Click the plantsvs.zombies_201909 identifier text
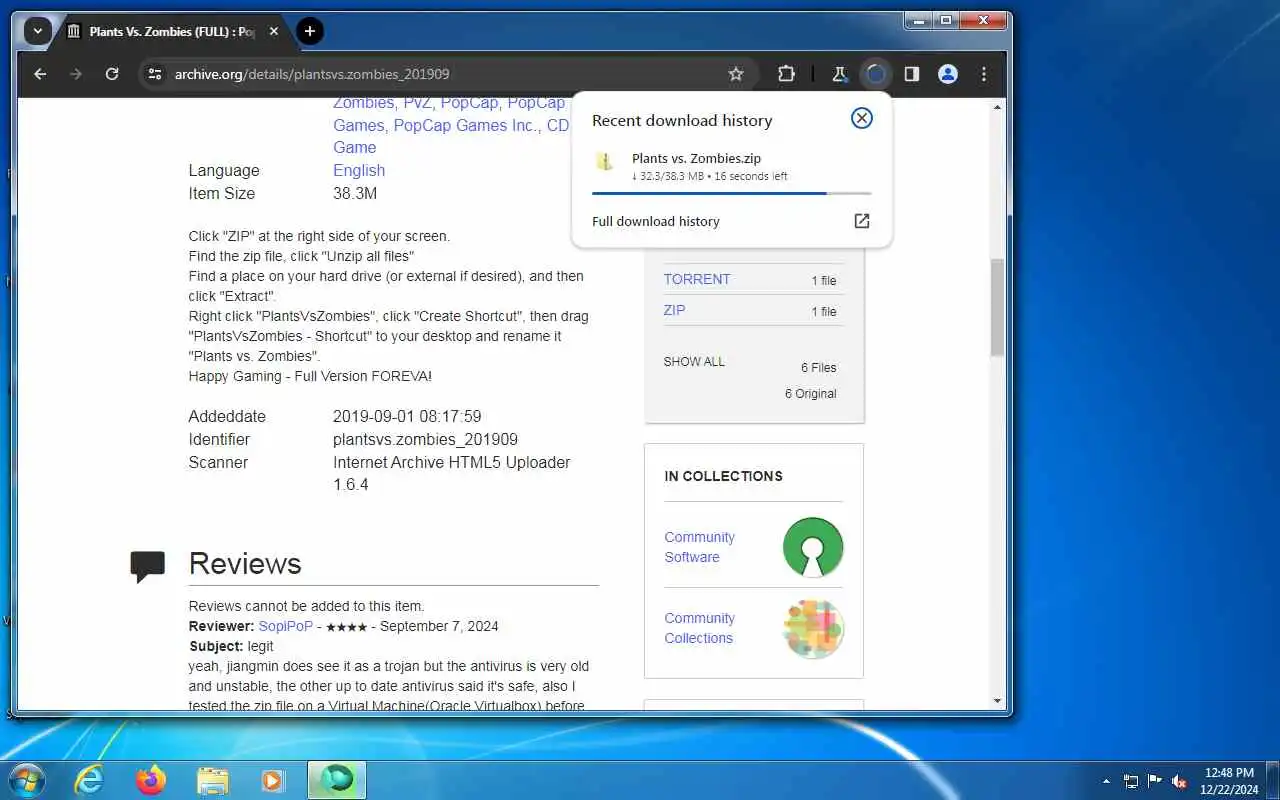 pos(425,439)
